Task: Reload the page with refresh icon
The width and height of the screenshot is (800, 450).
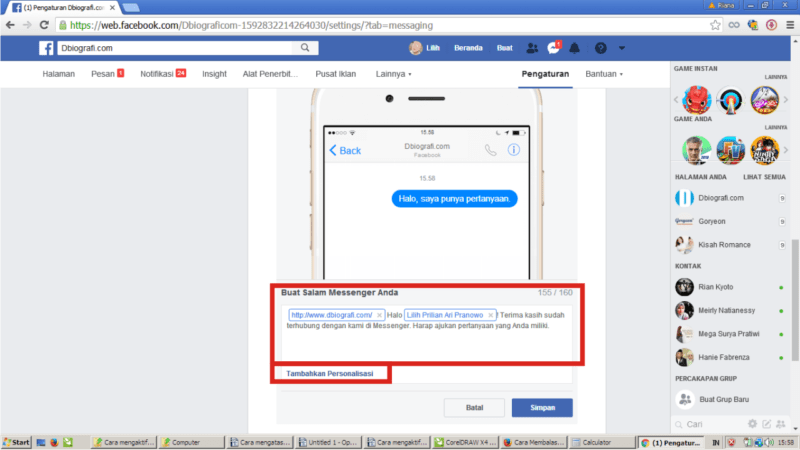Action: point(44,25)
